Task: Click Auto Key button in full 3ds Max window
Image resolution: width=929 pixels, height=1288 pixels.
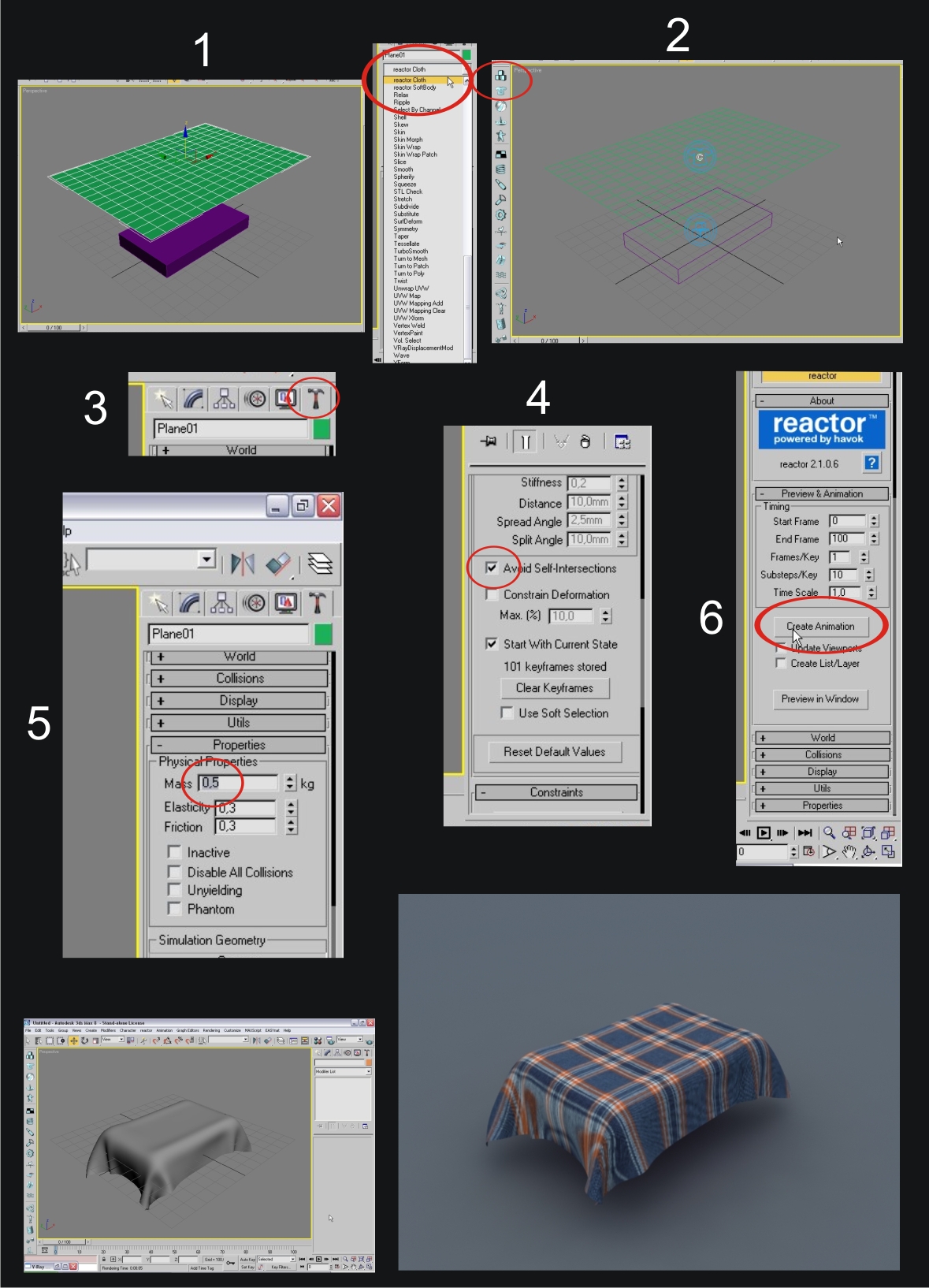Action: (247, 1260)
